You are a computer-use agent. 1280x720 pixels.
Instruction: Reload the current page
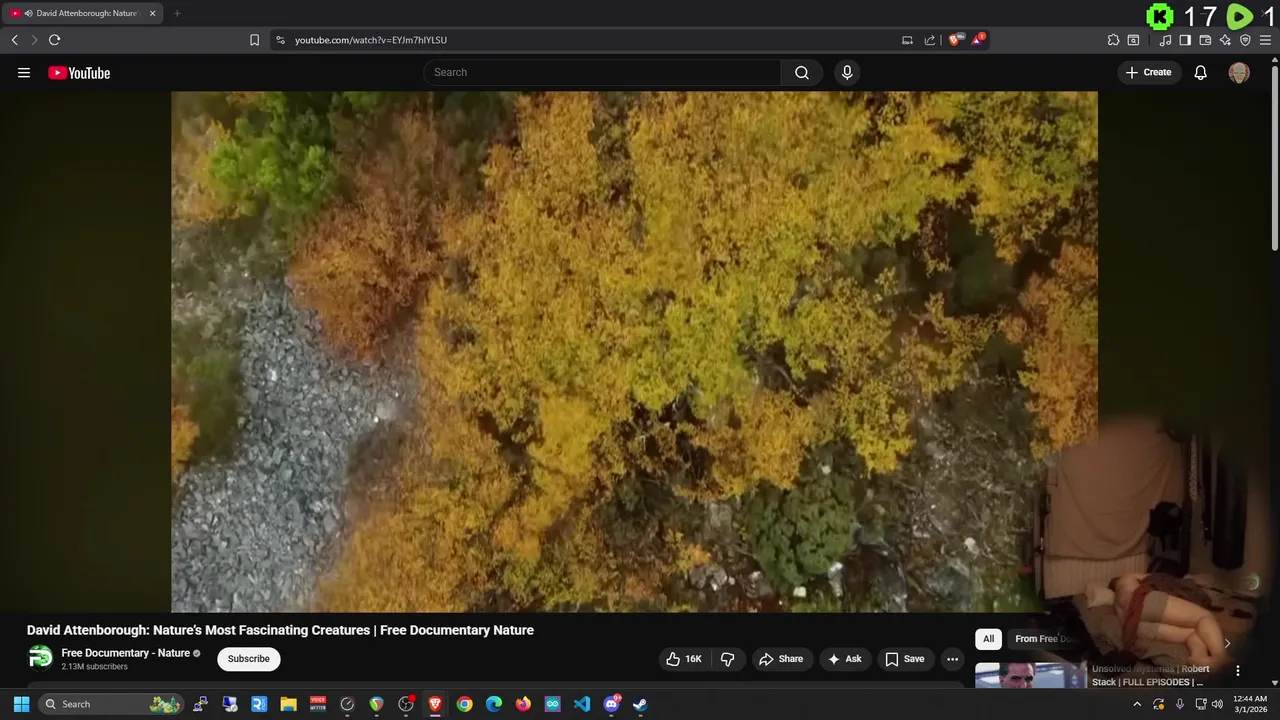54,40
